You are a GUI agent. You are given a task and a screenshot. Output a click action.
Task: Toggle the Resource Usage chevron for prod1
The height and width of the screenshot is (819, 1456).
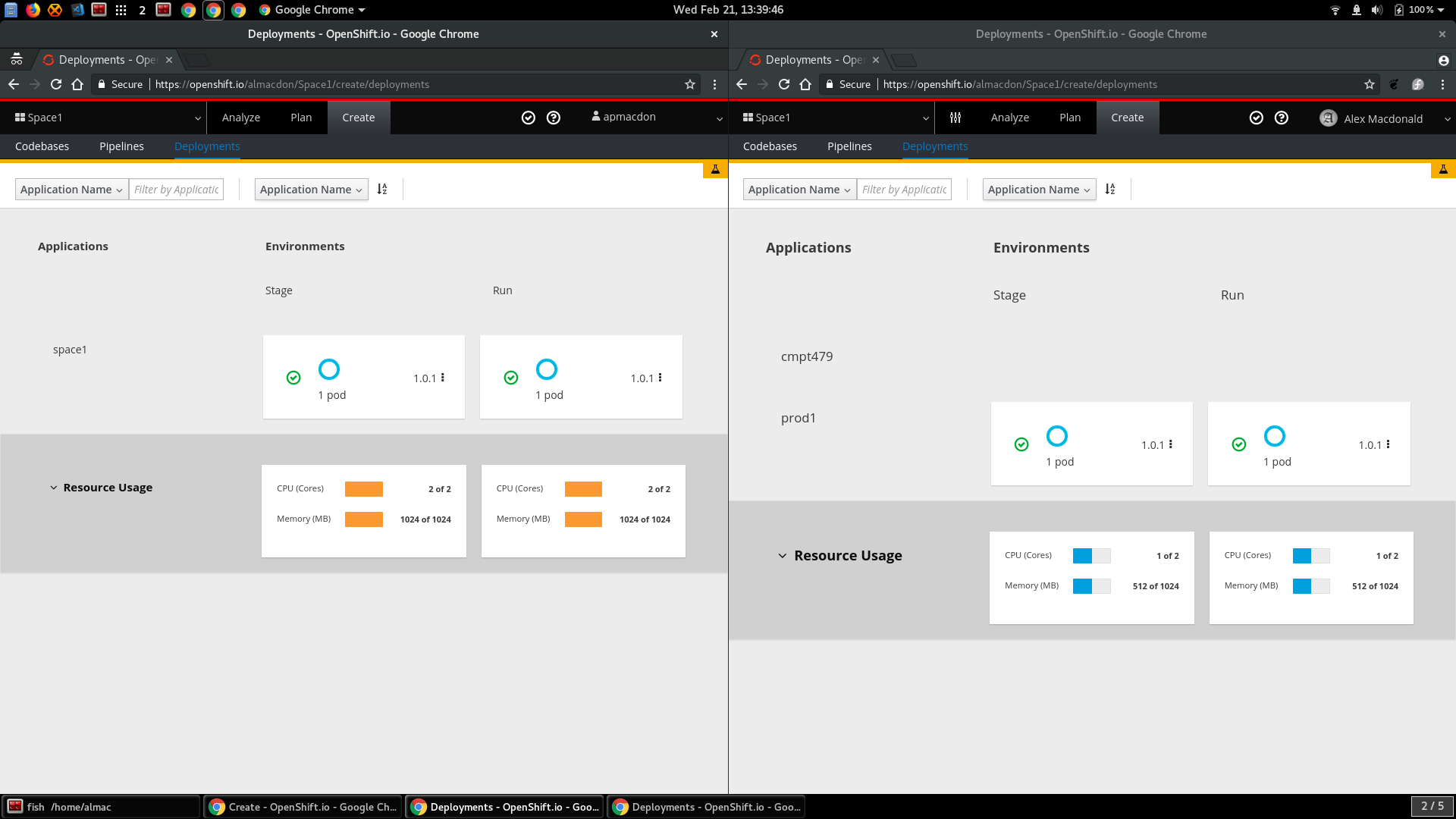pyautogui.click(x=783, y=555)
